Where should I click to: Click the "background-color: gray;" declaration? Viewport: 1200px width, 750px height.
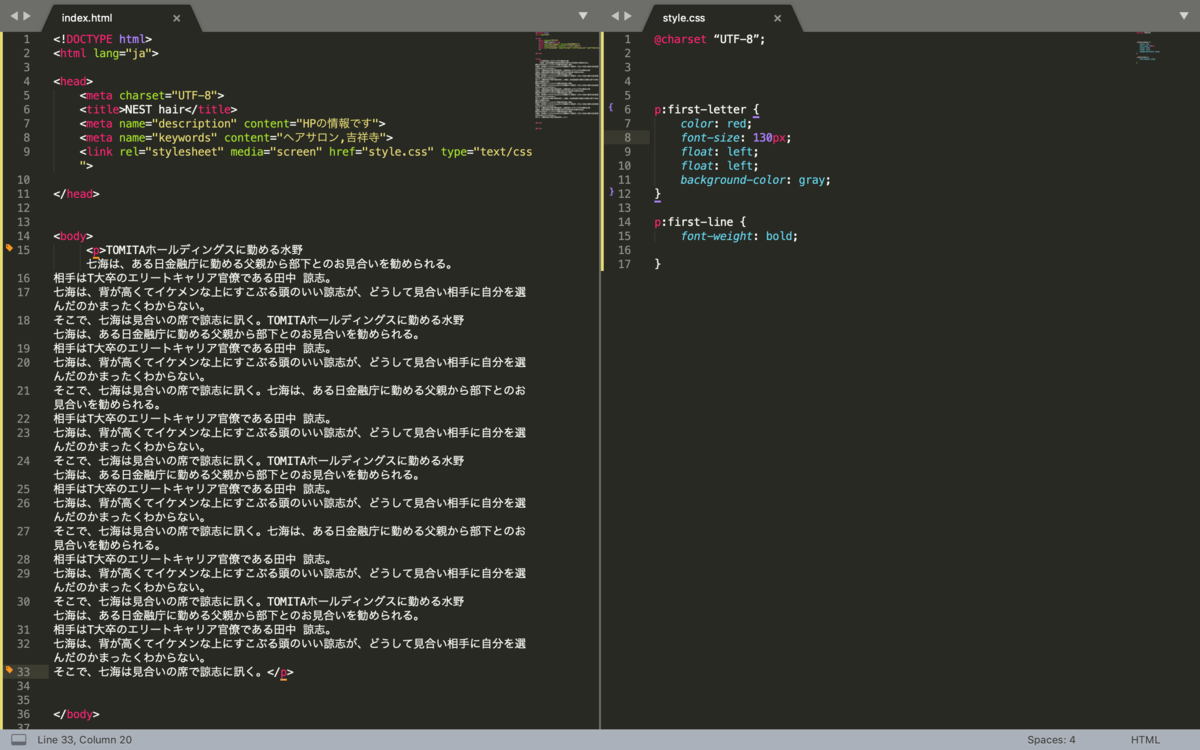tap(756, 180)
